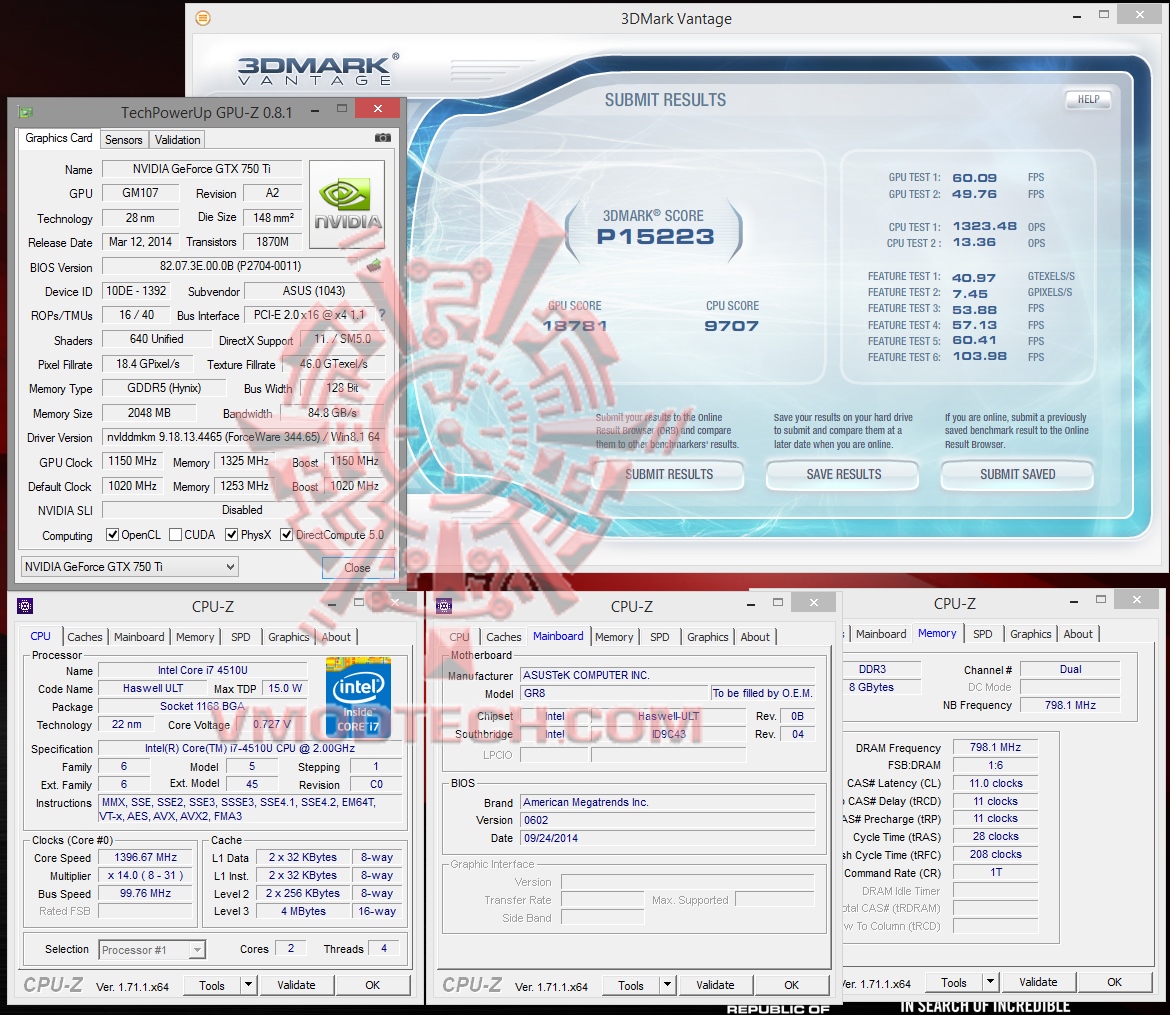
Task: Open Tools dropdown arrow in middle CPU-Z
Action: pyautogui.click(x=668, y=985)
